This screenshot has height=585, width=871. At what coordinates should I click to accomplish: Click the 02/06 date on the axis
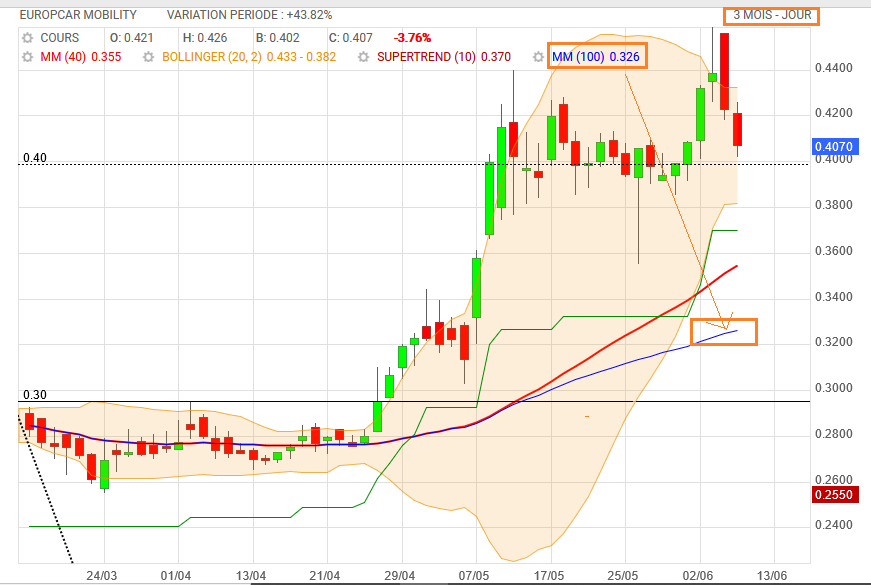click(x=698, y=576)
